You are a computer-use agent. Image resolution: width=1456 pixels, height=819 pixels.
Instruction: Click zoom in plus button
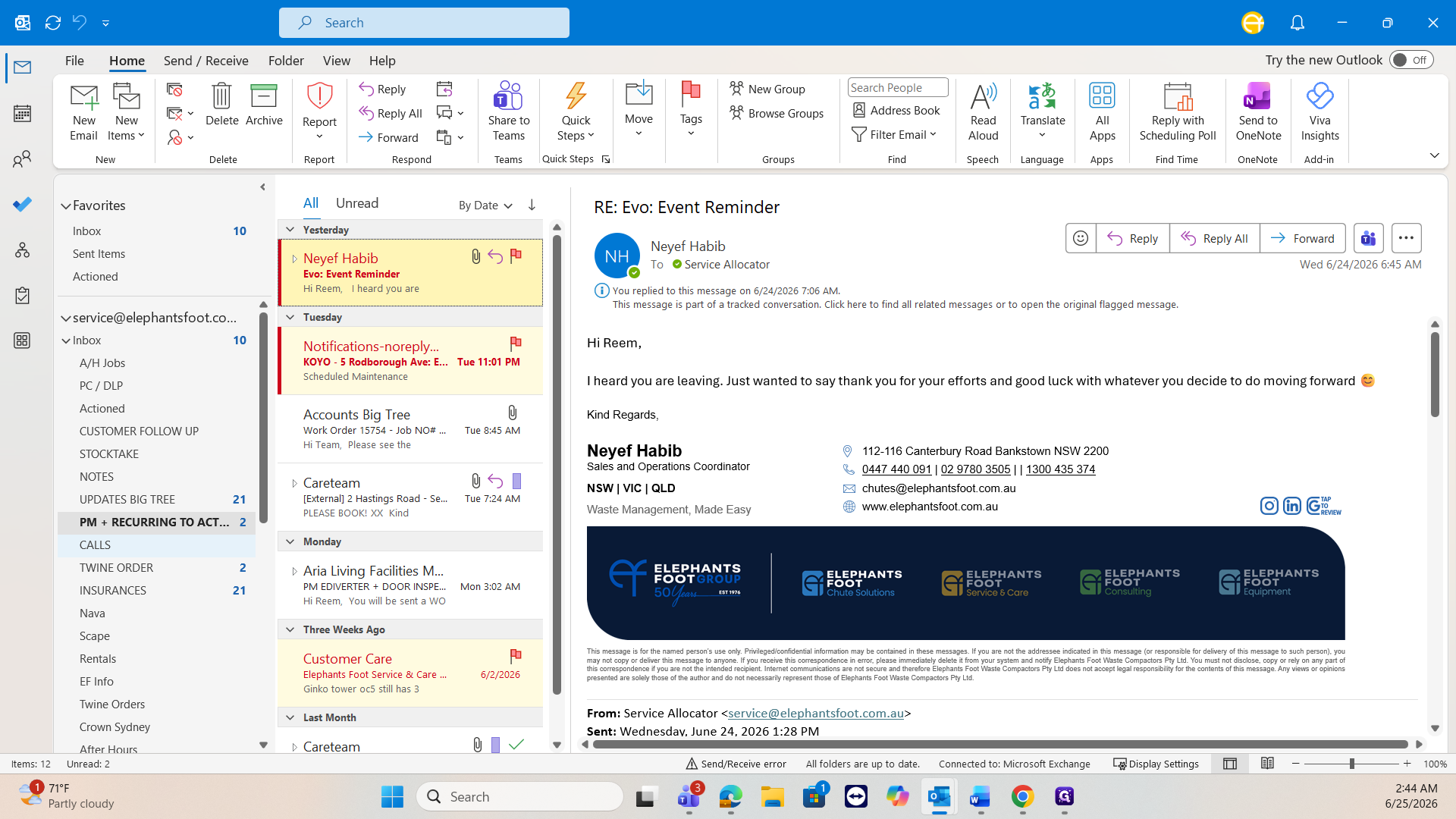click(1407, 764)
